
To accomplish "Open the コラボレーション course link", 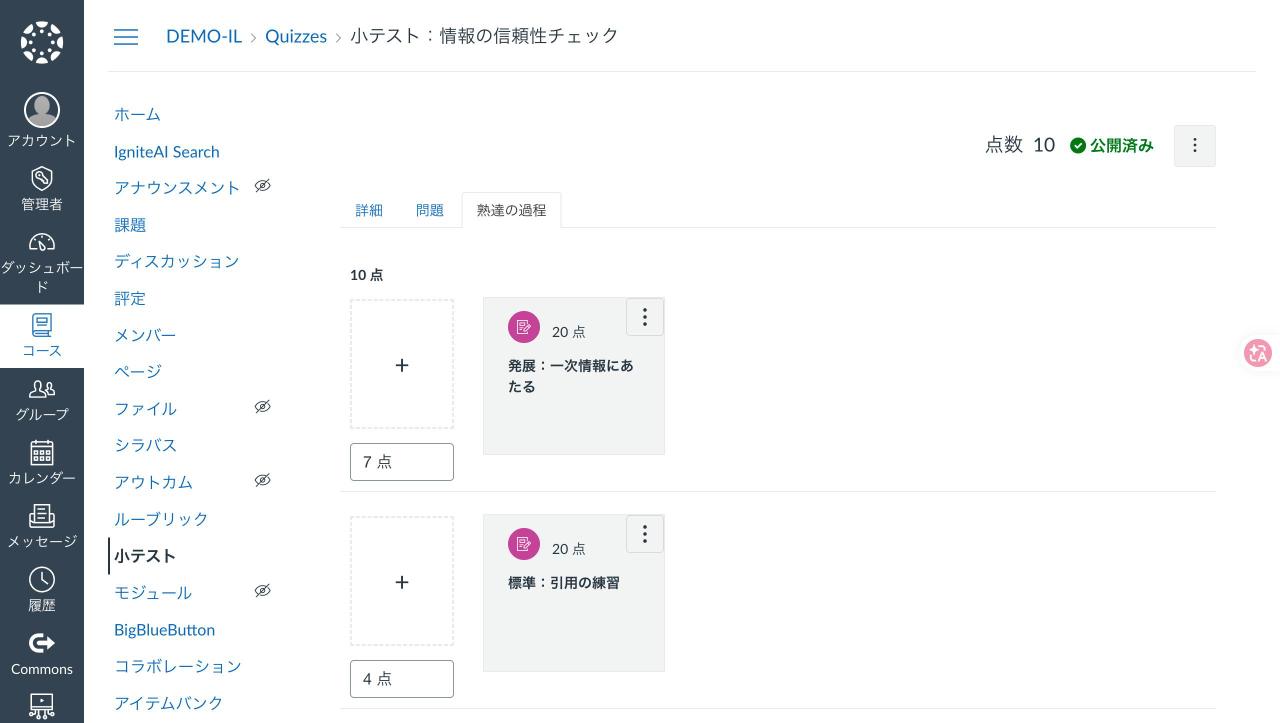I will pos(178,666).
